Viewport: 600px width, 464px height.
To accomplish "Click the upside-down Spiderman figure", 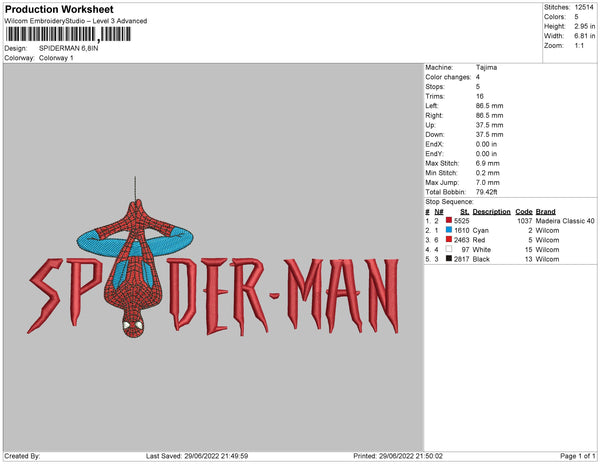I will pos(135,268).
